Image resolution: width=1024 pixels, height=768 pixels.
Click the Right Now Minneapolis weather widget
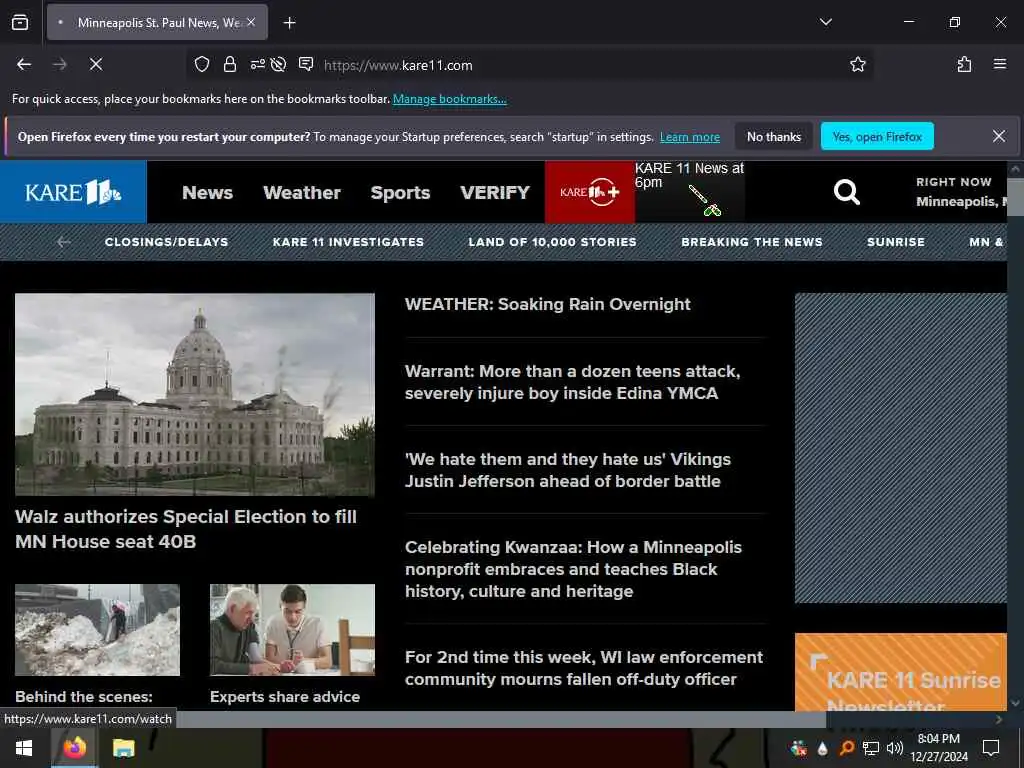(961, 192)
